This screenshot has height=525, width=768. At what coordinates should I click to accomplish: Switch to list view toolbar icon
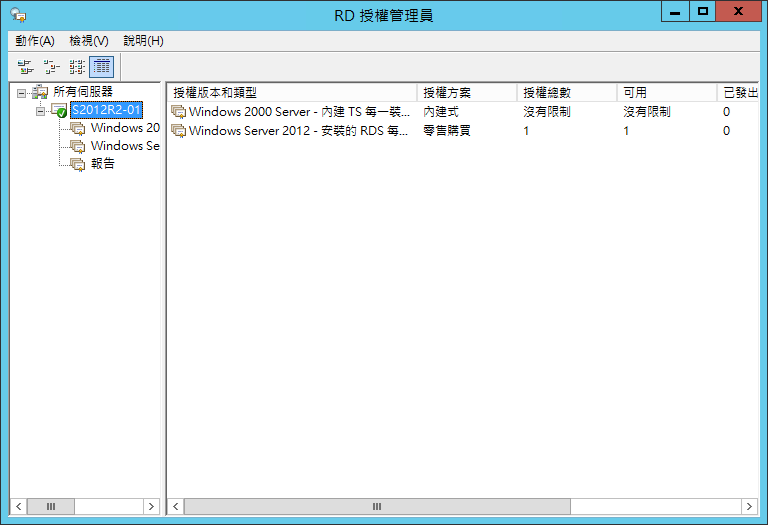tap(77, 67)
